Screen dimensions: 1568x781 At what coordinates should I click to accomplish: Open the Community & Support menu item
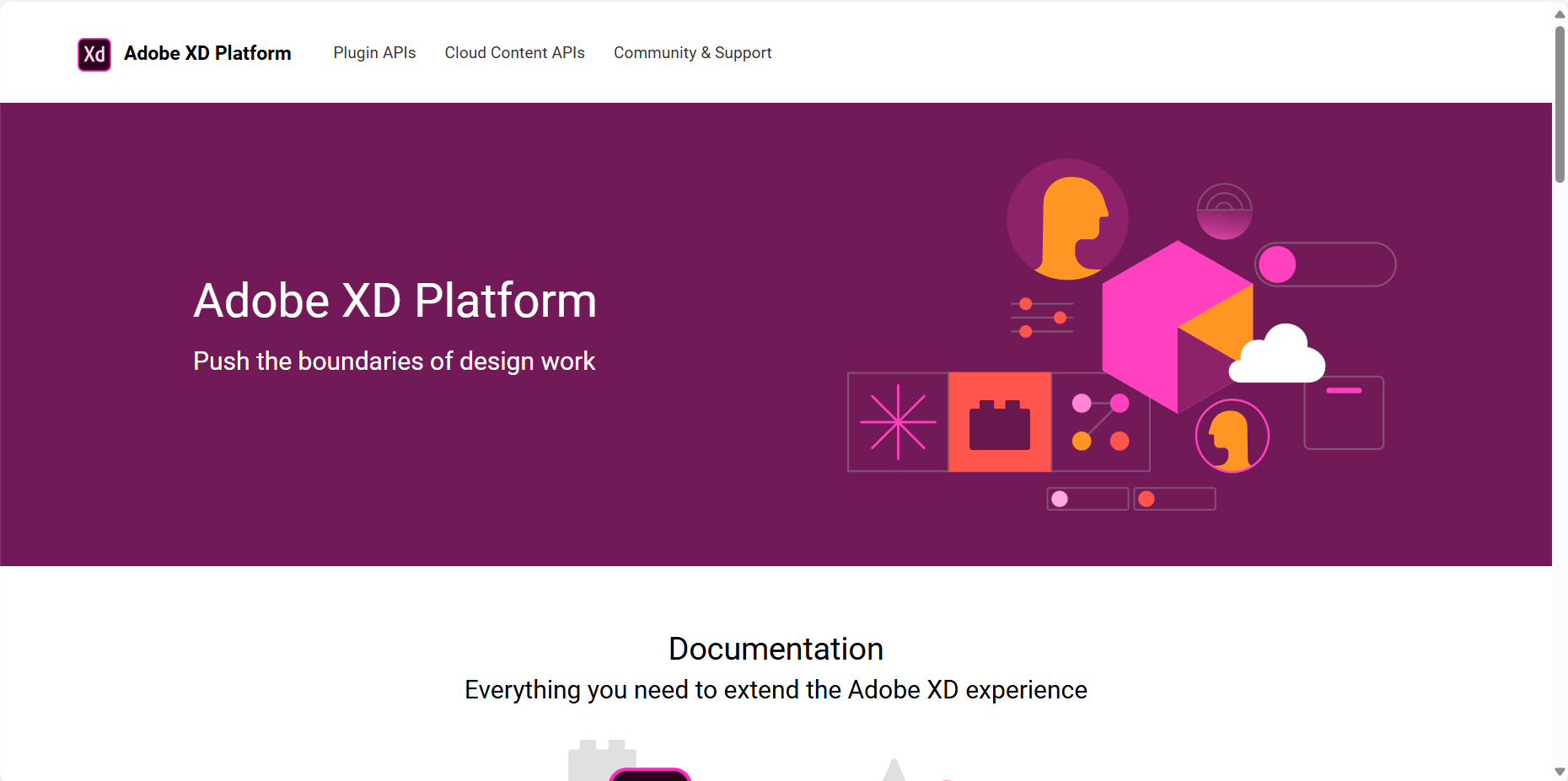tap(692, 53)
